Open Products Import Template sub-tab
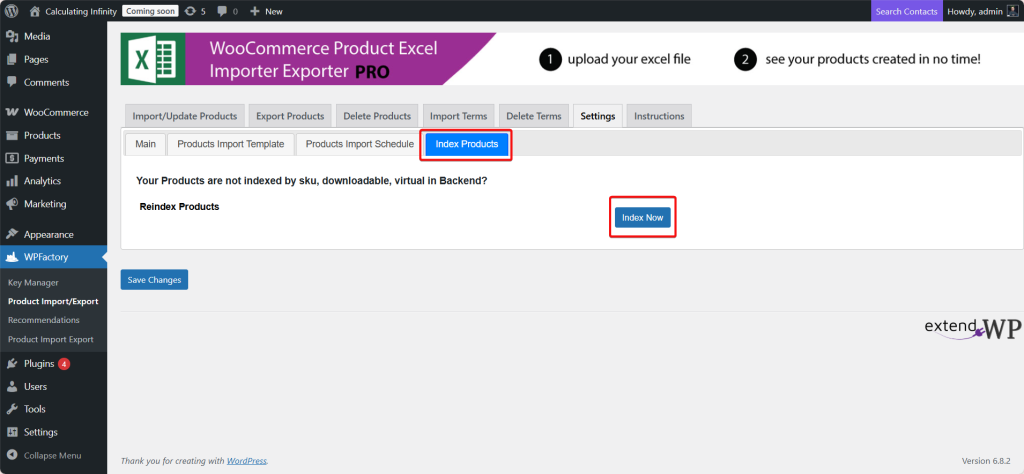This screenshot has height=474, width=1024. [x=231, y=144]
